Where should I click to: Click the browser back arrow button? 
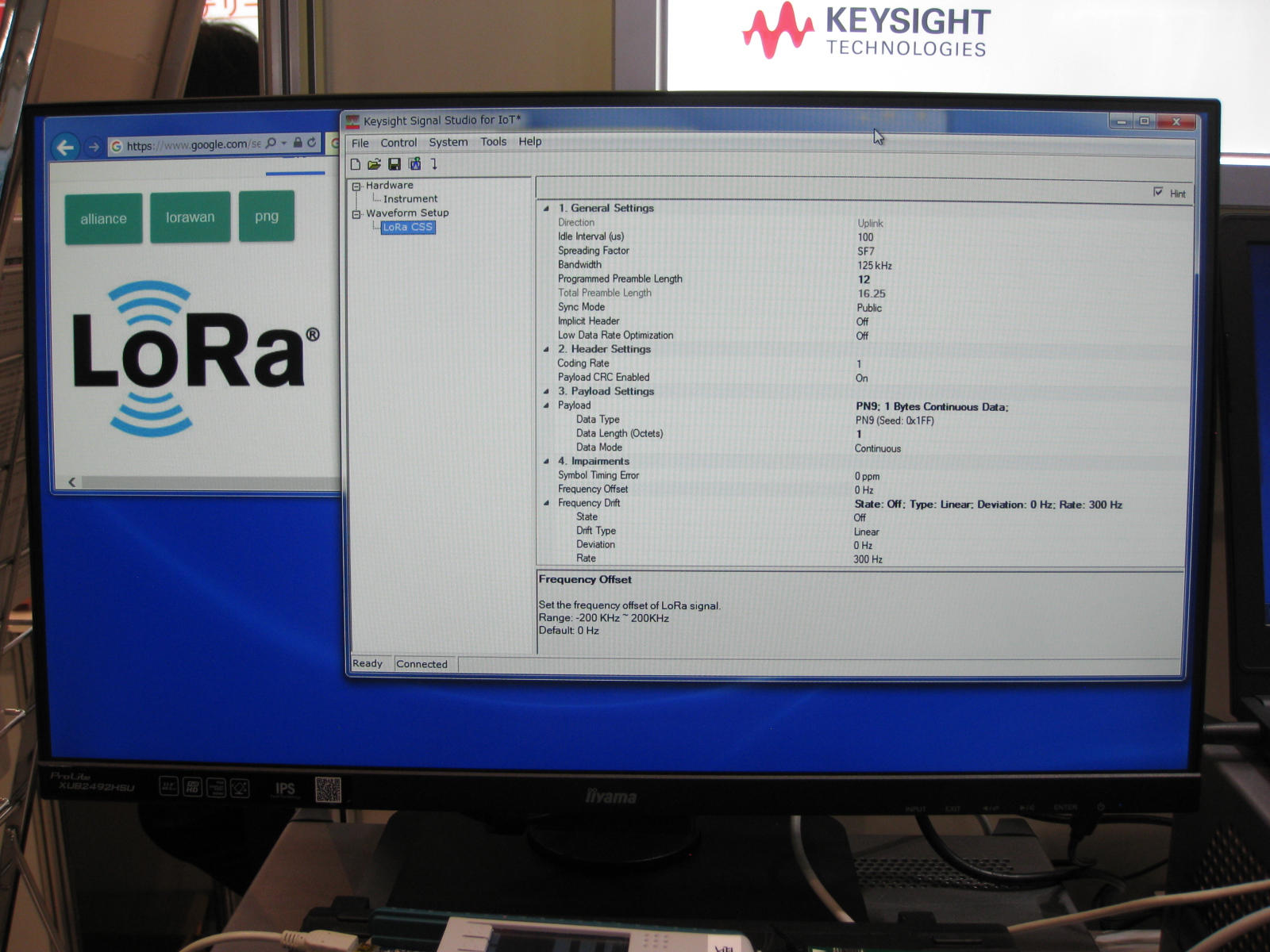tap(66, 147)
